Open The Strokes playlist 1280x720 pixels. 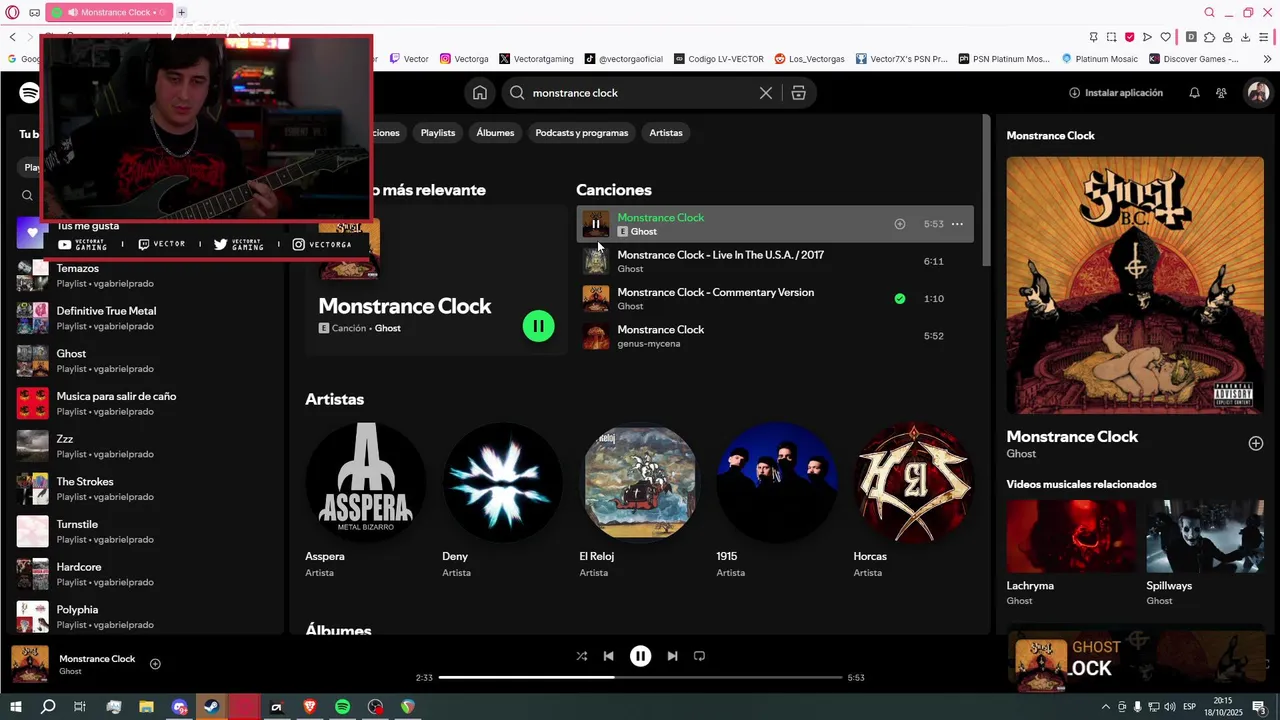pyautogui.click(x=145, y=489)
